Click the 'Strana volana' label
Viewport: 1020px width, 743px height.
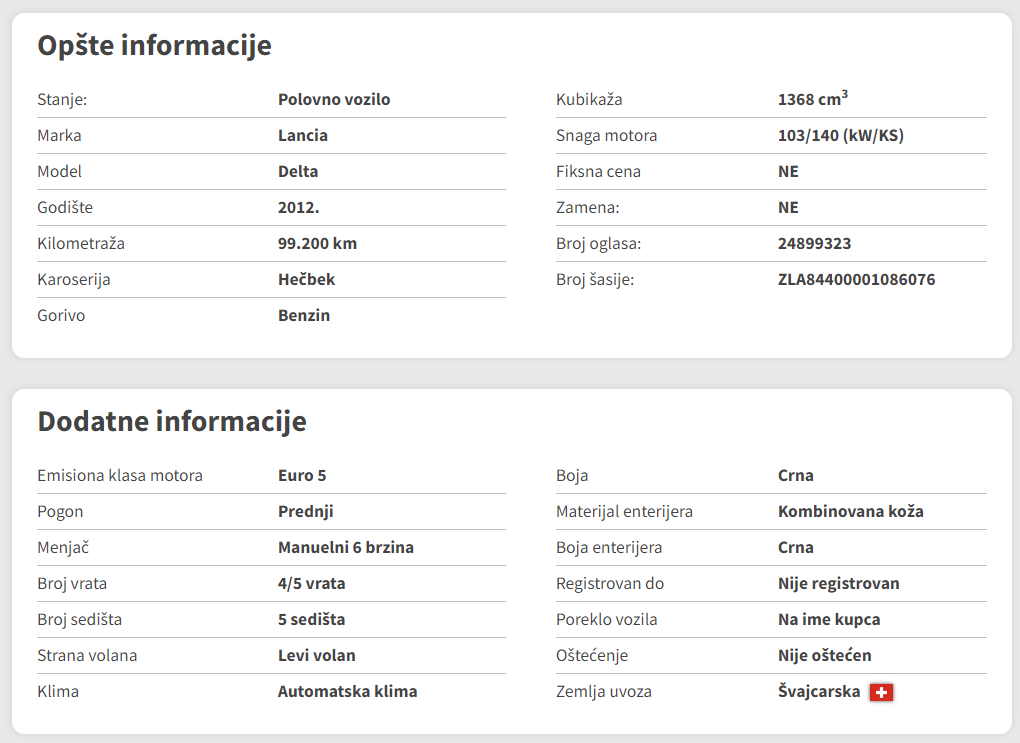(87, 656)
